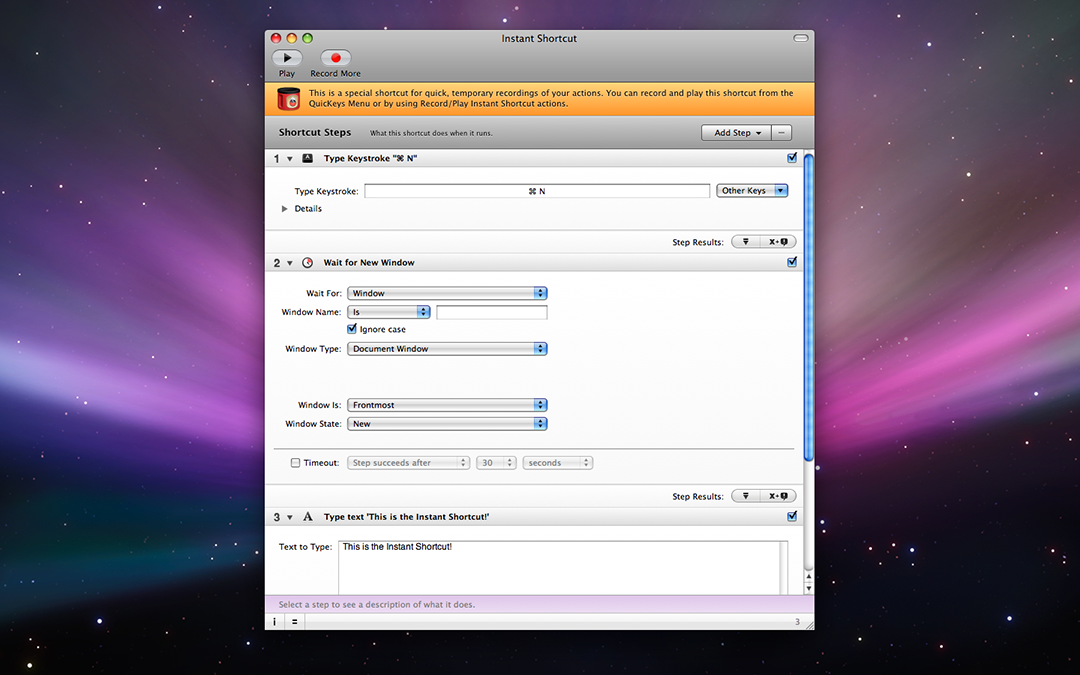Click the Type Keystroke field showing ⌘ N

[x=537, y=191]
